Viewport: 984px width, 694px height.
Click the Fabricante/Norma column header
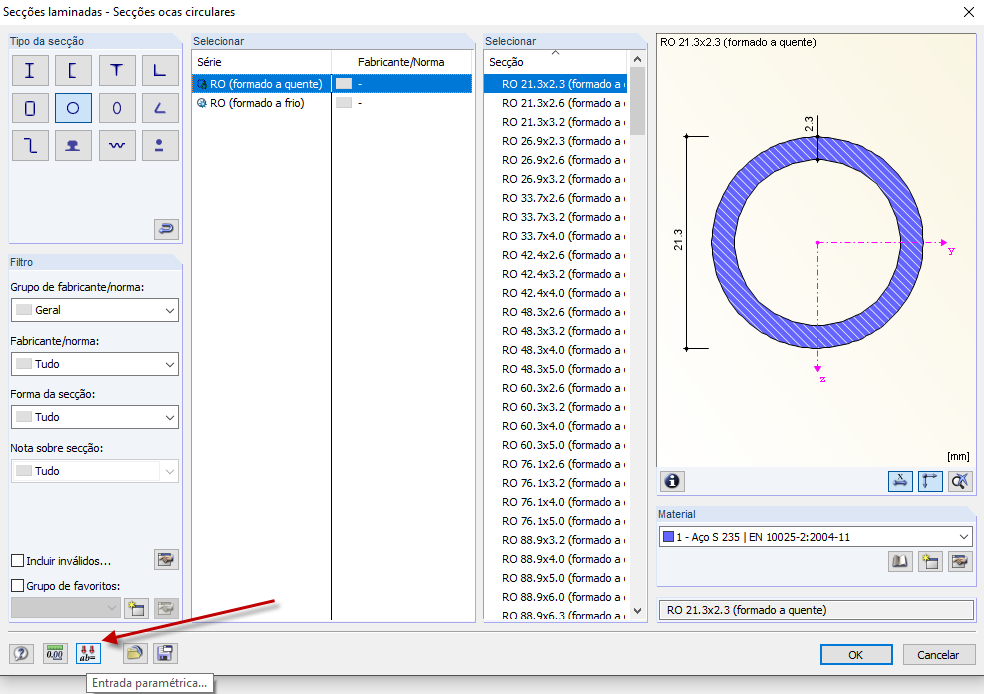[x=402, y=62]
